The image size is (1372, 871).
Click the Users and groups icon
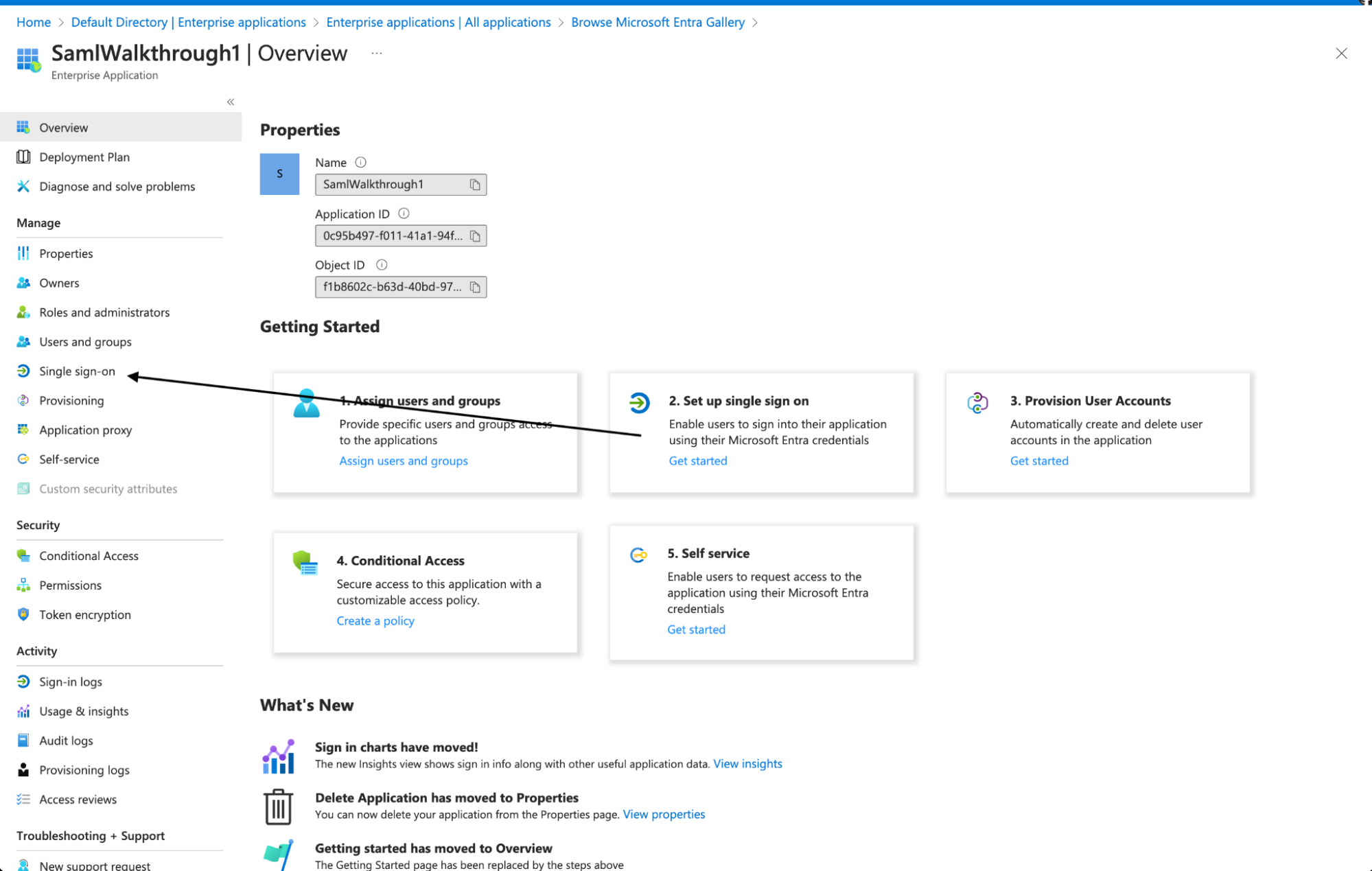coord(23,342)
